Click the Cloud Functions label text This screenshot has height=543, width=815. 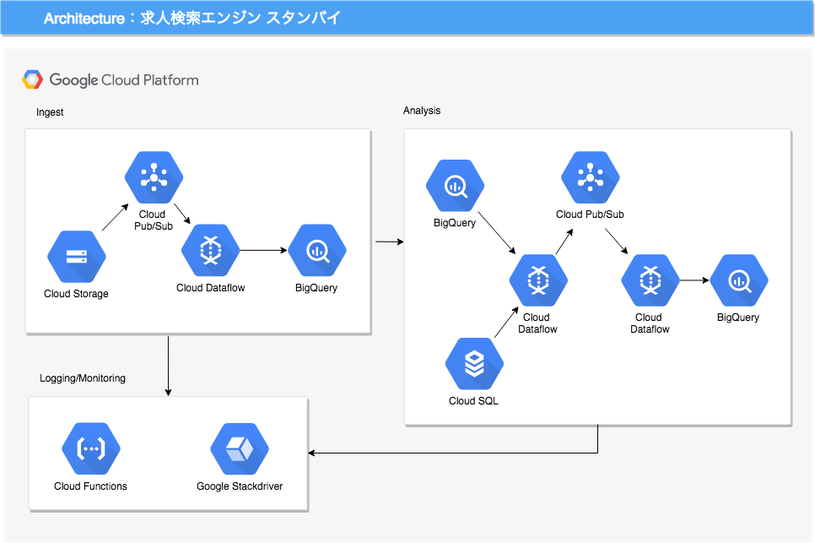pyautogui.click(x=90, y=486)
